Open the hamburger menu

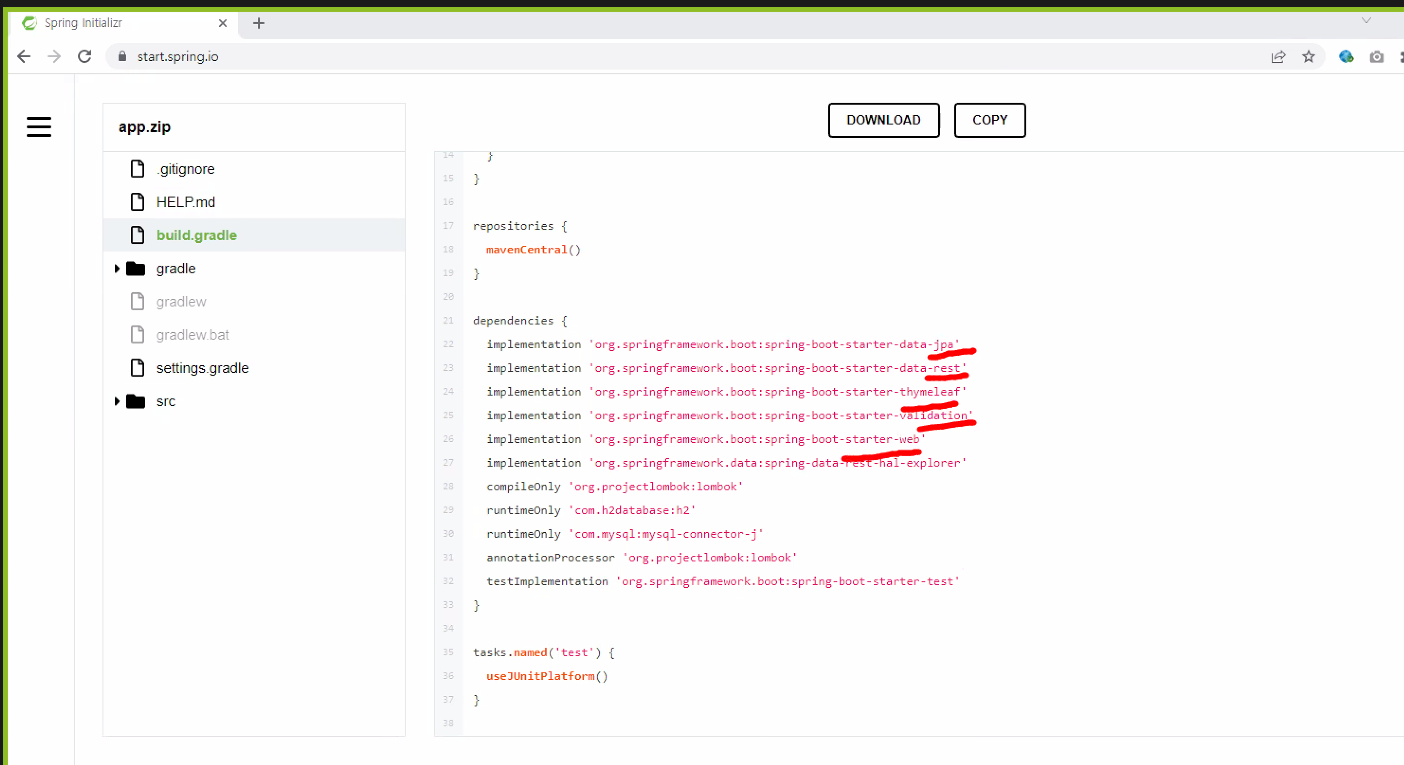[39, 127]
